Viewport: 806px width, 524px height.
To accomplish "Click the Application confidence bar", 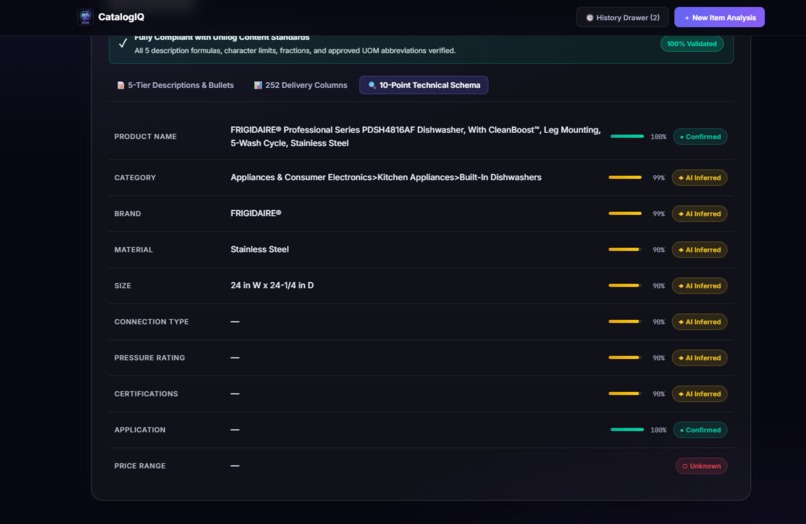I will (627, 429).
